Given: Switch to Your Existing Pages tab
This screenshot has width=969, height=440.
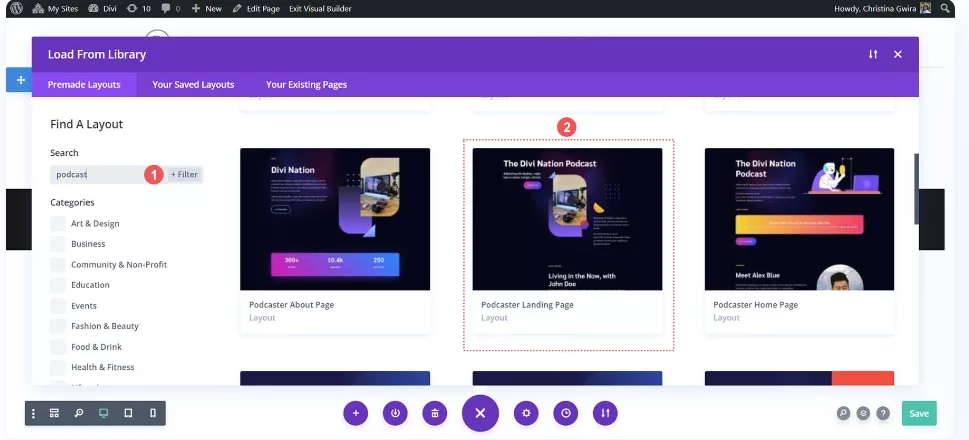Looking at the screenshot, I should pos(307,85).
